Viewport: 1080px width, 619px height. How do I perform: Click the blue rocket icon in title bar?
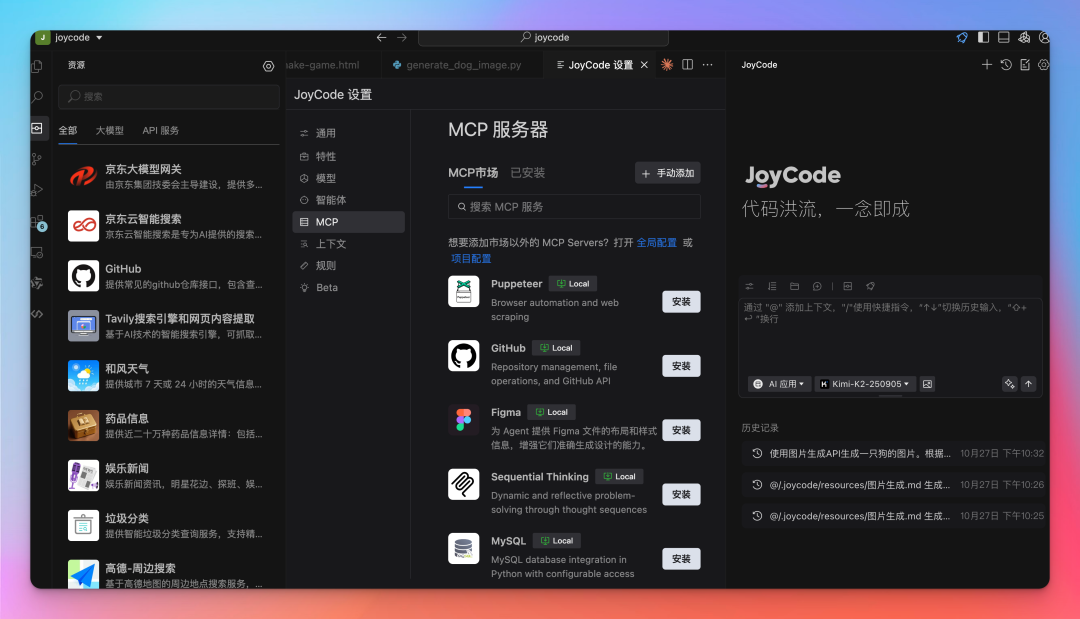(x=962, y=37)
